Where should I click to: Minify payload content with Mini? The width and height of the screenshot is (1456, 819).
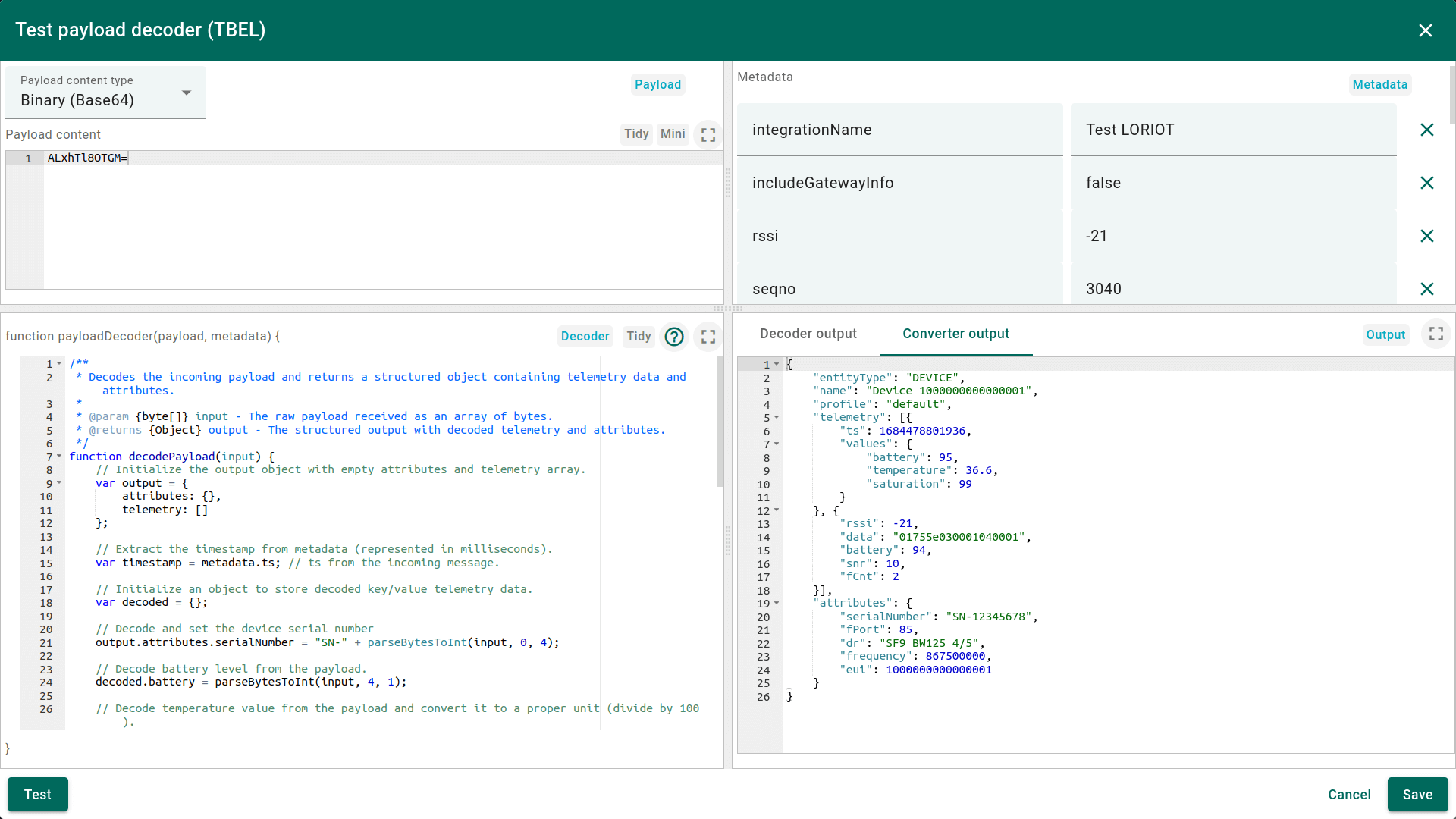click(x=672, y=134)
